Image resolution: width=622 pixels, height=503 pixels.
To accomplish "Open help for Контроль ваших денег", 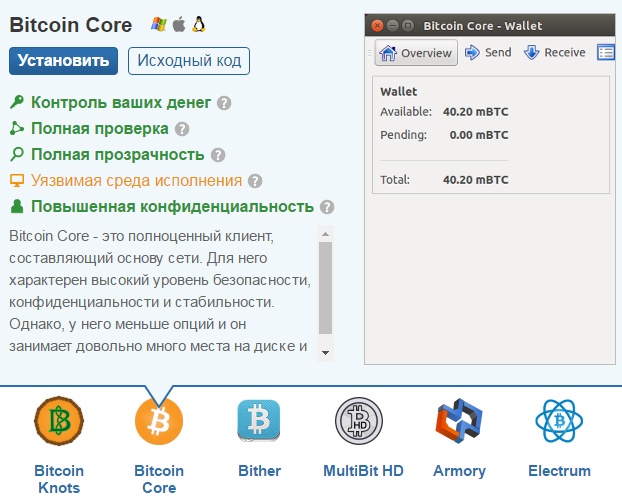I will pos(224,103).
